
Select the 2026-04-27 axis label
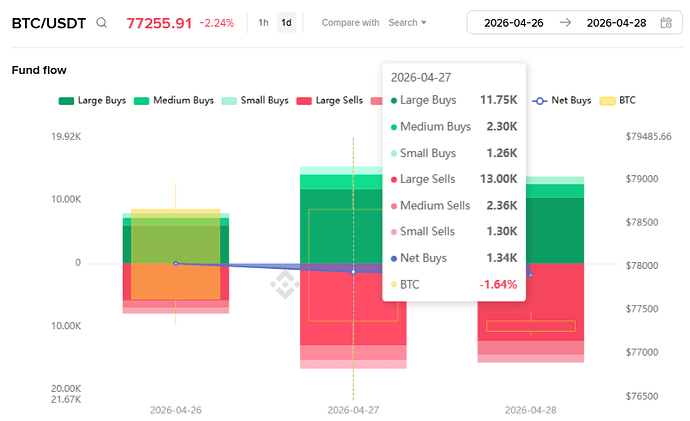(353, 410)
